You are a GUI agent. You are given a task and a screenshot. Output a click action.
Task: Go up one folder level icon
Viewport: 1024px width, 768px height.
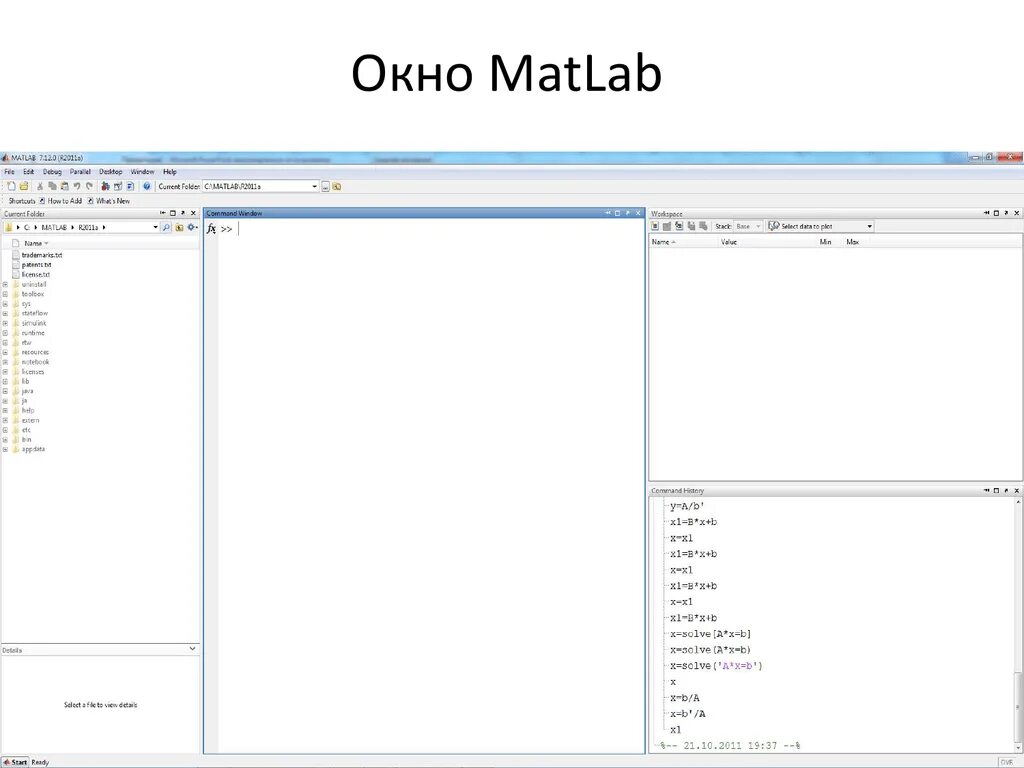coord(337,187)
